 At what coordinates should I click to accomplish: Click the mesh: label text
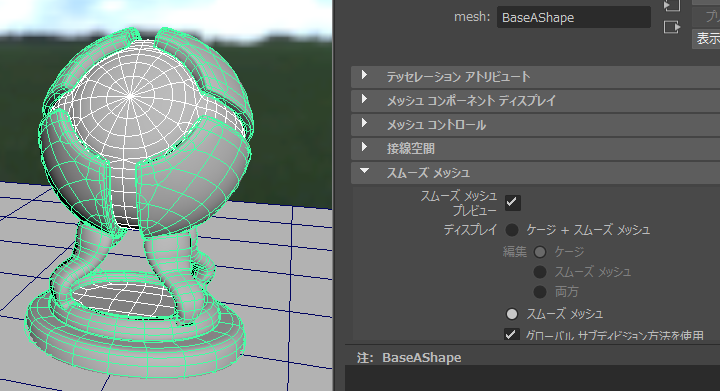[x=472, y=17]
